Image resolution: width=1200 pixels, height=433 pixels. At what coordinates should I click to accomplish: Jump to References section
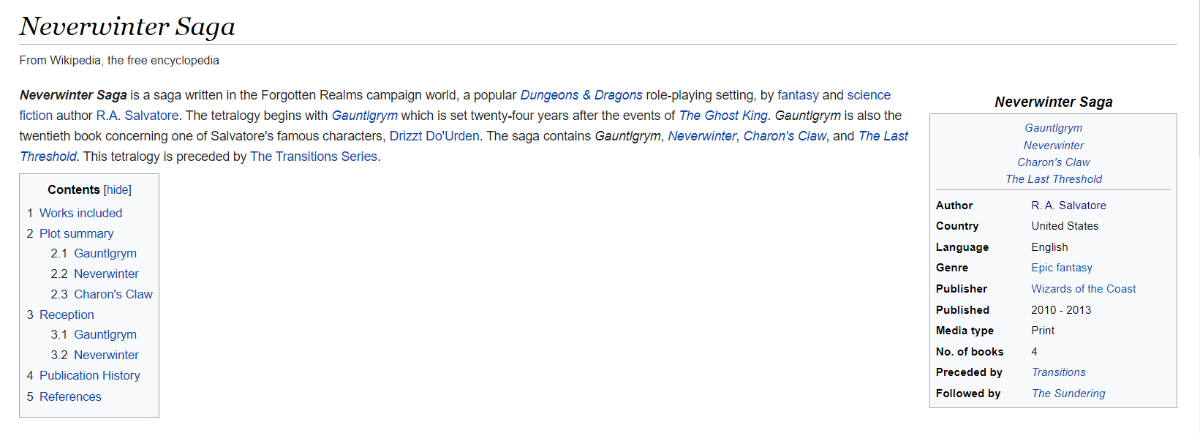coord(64,397)
